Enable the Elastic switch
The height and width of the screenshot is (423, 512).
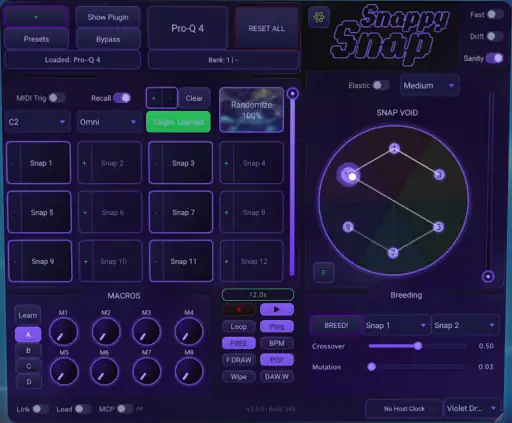point(380,85)
